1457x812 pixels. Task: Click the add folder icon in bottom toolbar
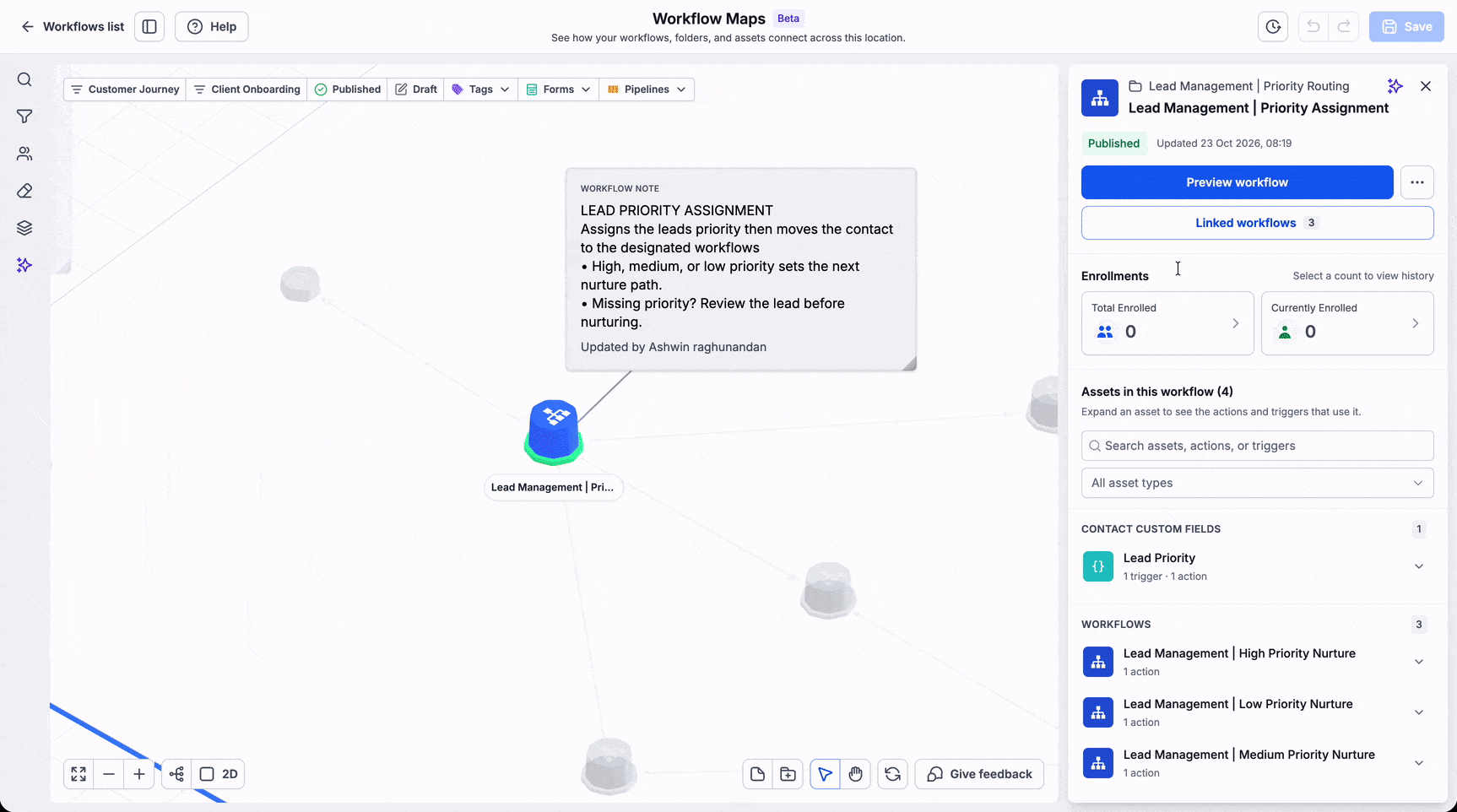click(x=788, y=774)
